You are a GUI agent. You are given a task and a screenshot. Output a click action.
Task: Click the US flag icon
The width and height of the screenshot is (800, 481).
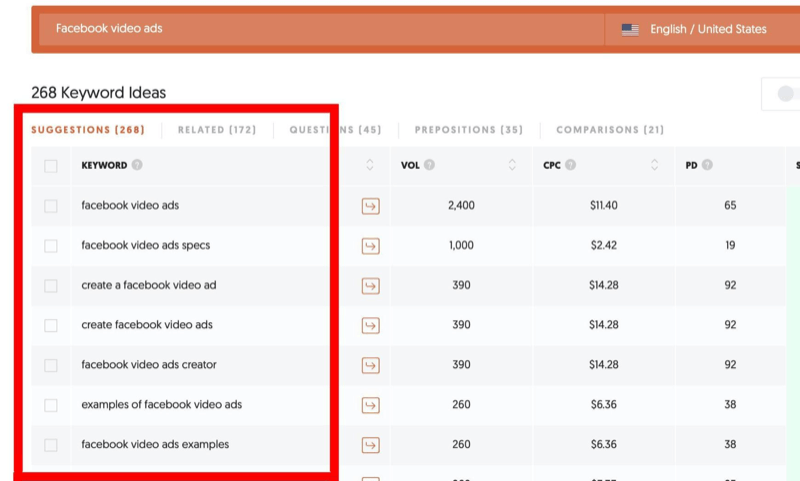tap(630, 30)
